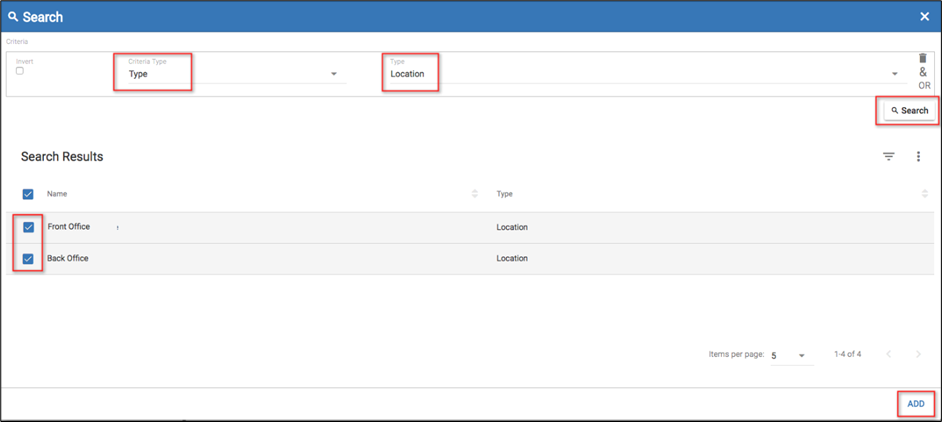
Task: Sort by Name column sort arrows
Action: coord(475,194)
